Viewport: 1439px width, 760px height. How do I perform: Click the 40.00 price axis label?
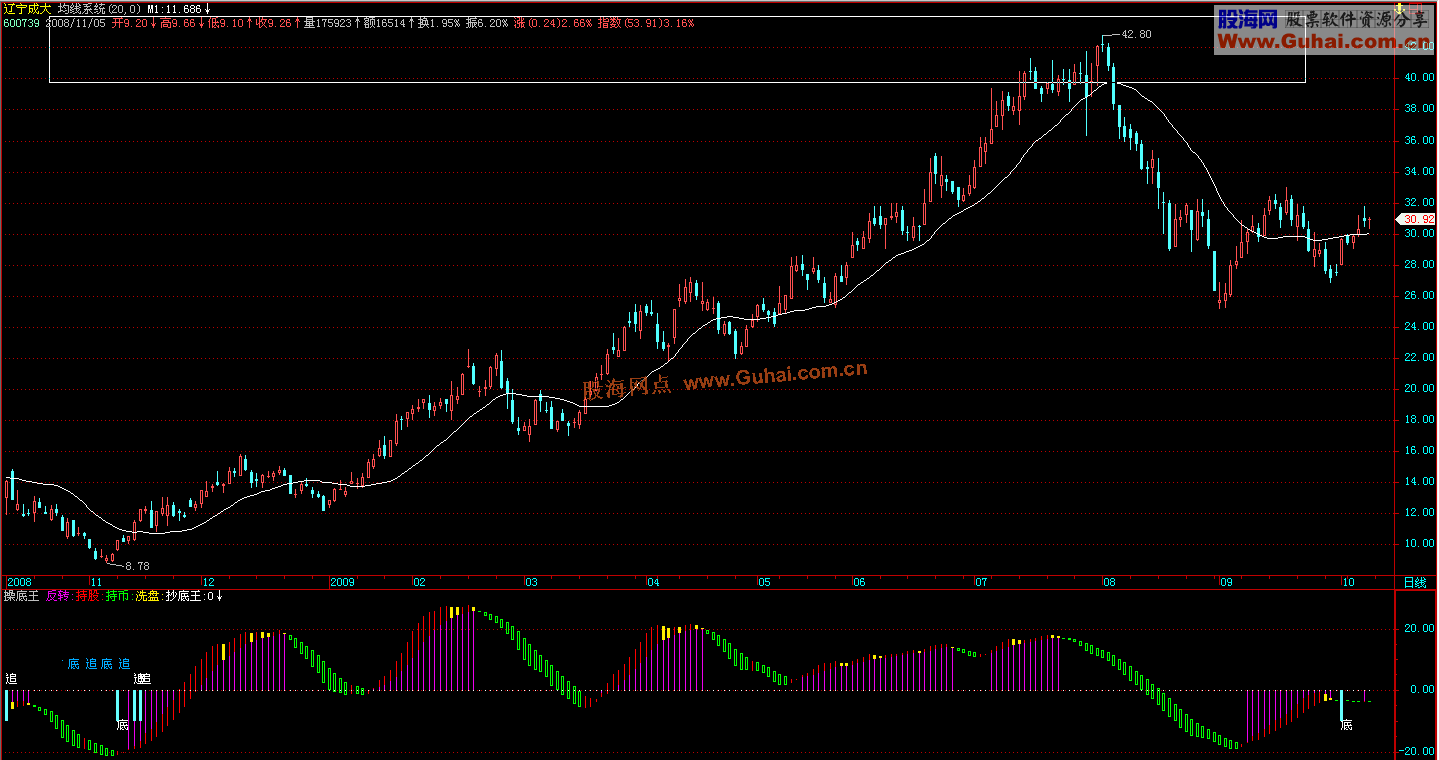[1417, 78]
